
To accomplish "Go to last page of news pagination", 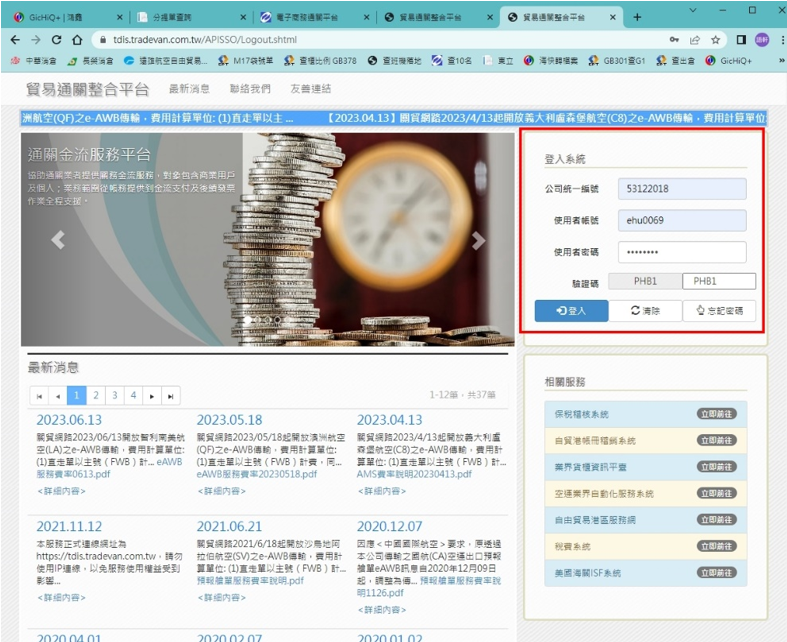I will click(171, 396).
